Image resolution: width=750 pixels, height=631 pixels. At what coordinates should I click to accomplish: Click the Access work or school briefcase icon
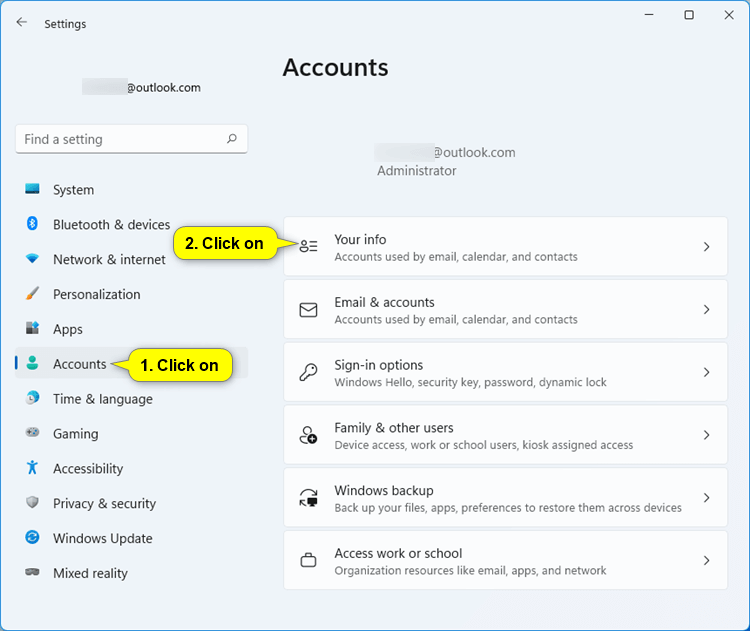(309, 560)
